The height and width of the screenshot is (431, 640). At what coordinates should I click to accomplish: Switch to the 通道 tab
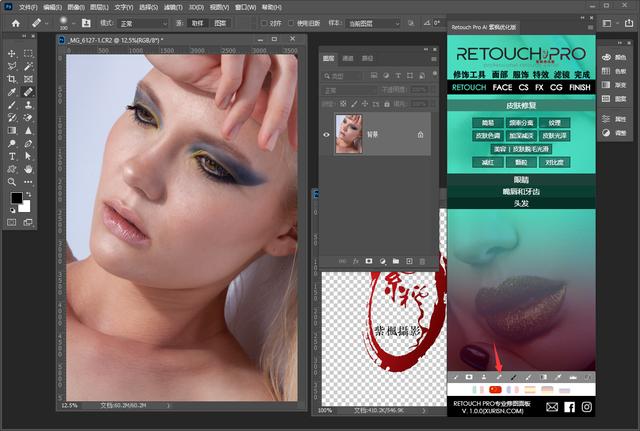click(x=348, y=59)
